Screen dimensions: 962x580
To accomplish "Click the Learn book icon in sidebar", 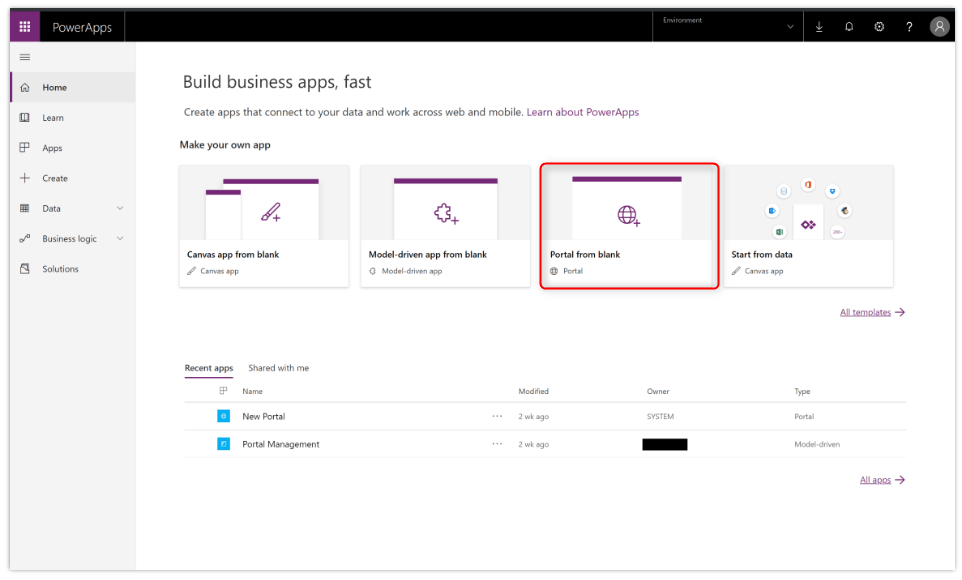I will [25, 117].
